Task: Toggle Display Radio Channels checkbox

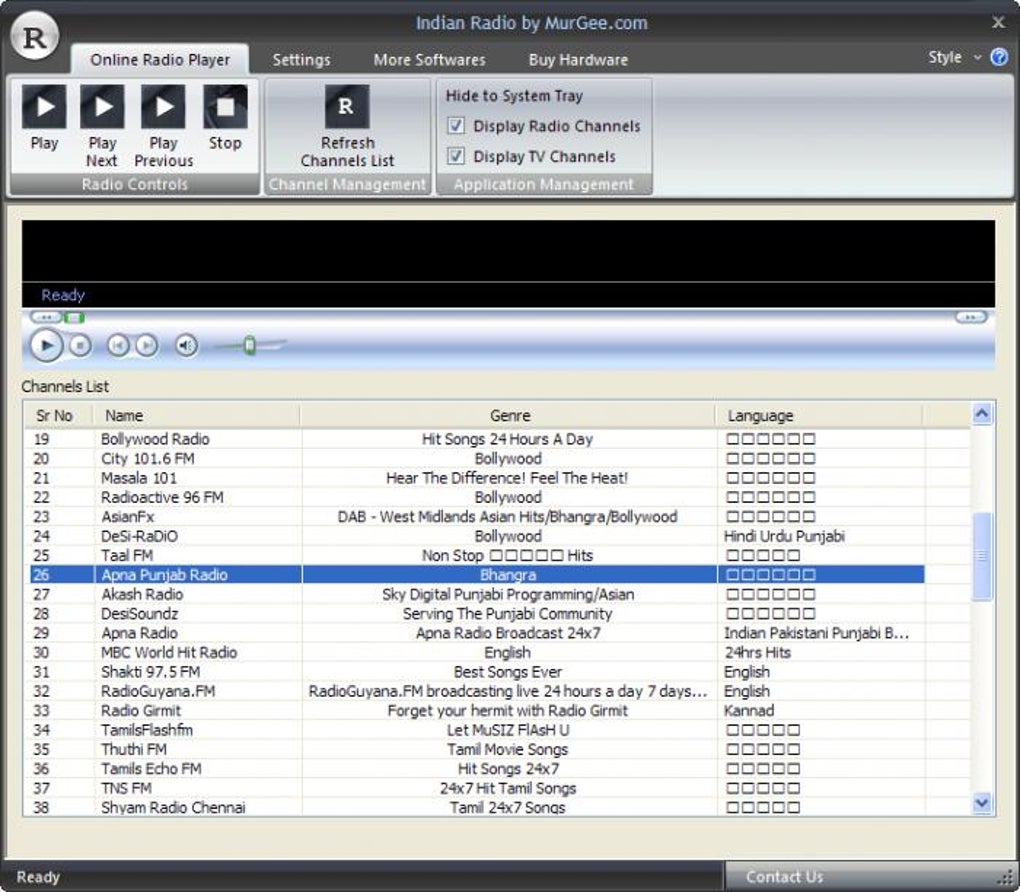Action: click(x=456, y=126)
